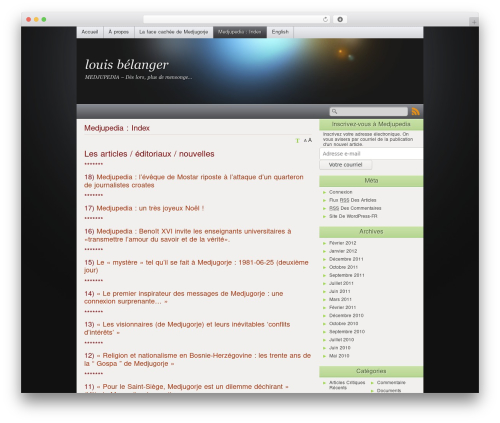Open the Février 2011 archive
This screenshot has width=500, height=423.
(x=342, y=307)
